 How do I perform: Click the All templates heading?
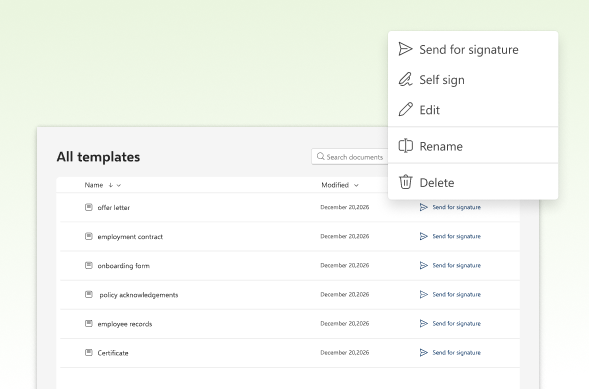tap(98, 157)
